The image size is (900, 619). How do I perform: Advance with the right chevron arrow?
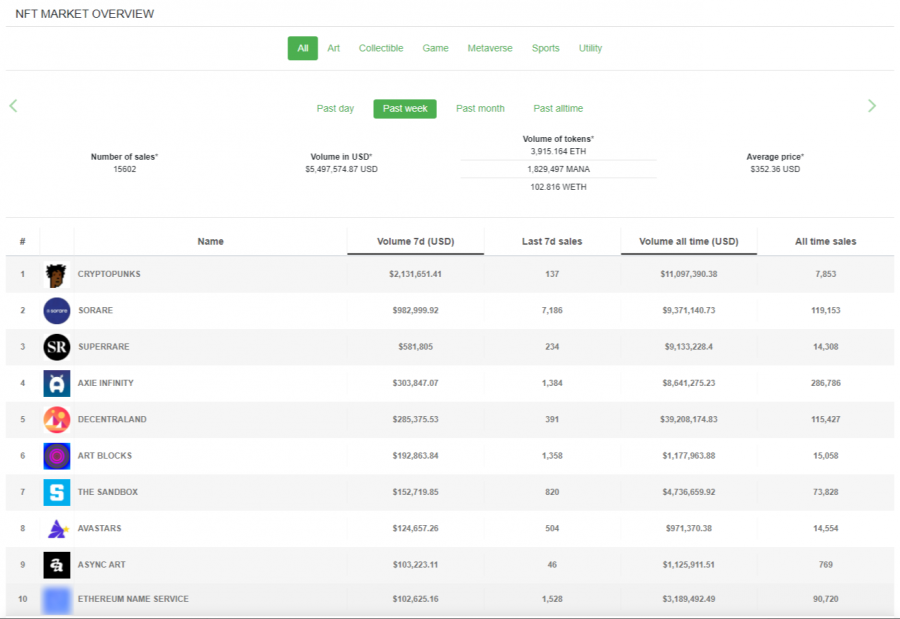(872, 106)
